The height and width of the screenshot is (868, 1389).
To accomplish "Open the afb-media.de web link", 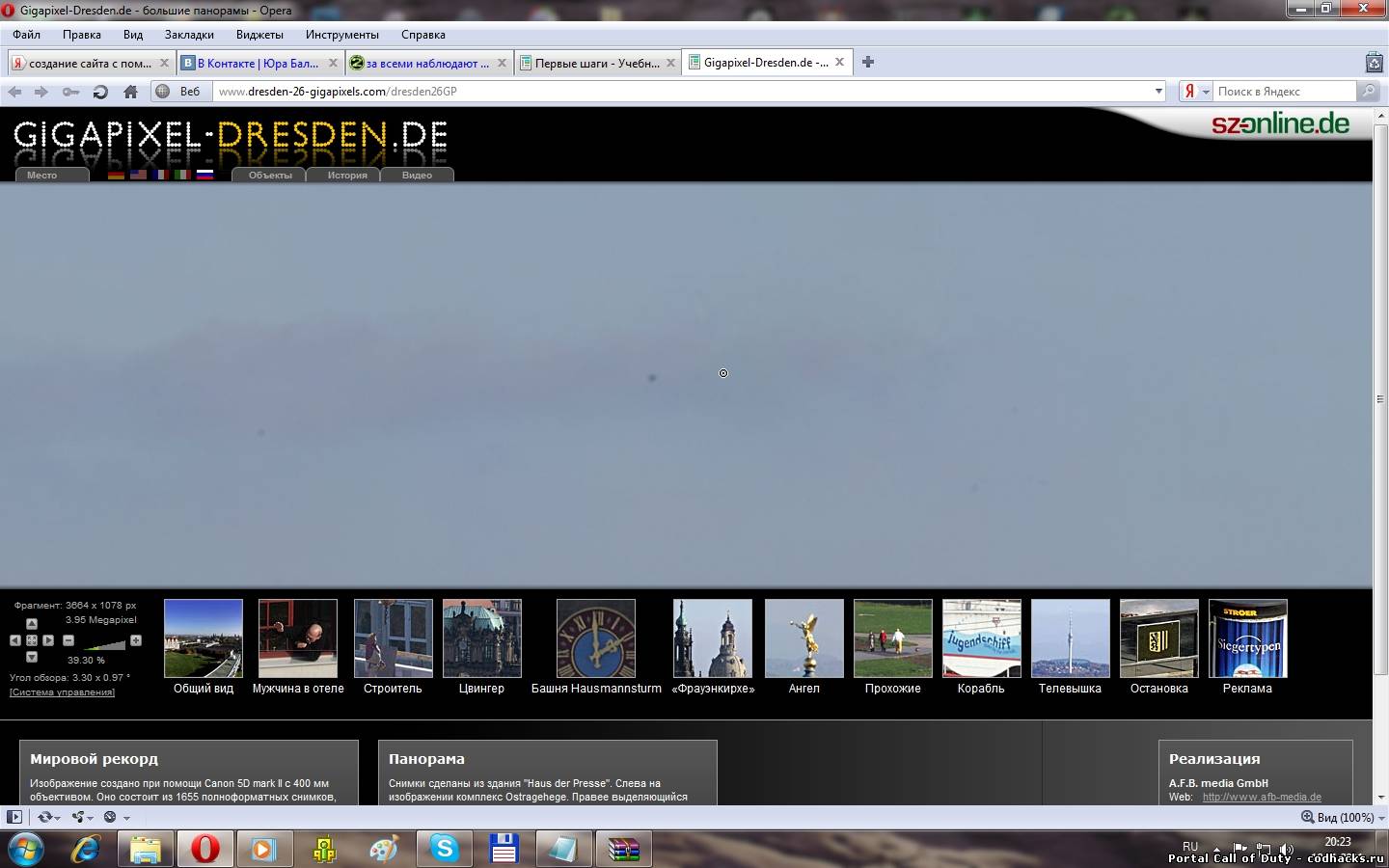I will pos(1262,797).
